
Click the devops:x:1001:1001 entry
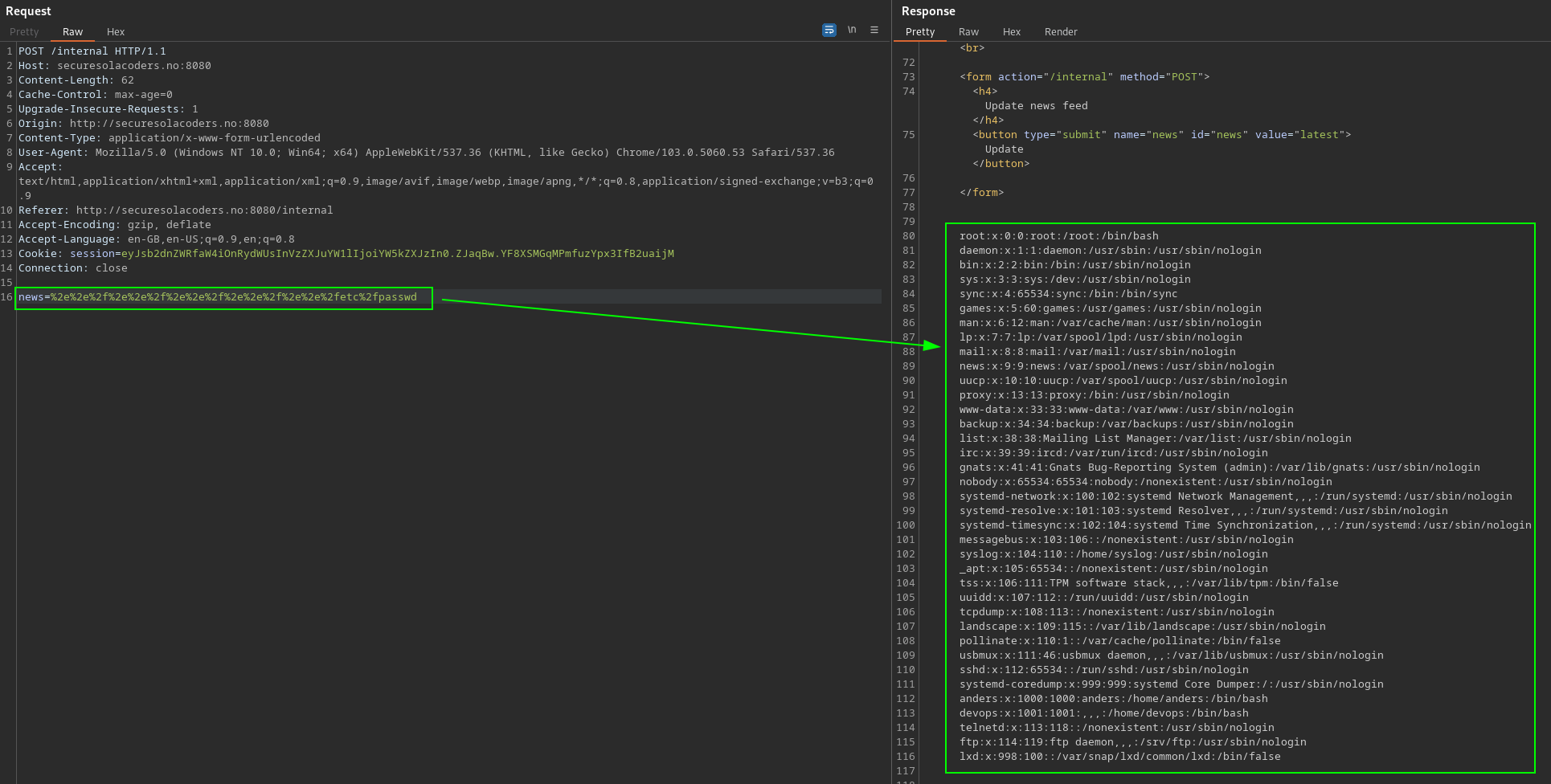point(1104,713)
